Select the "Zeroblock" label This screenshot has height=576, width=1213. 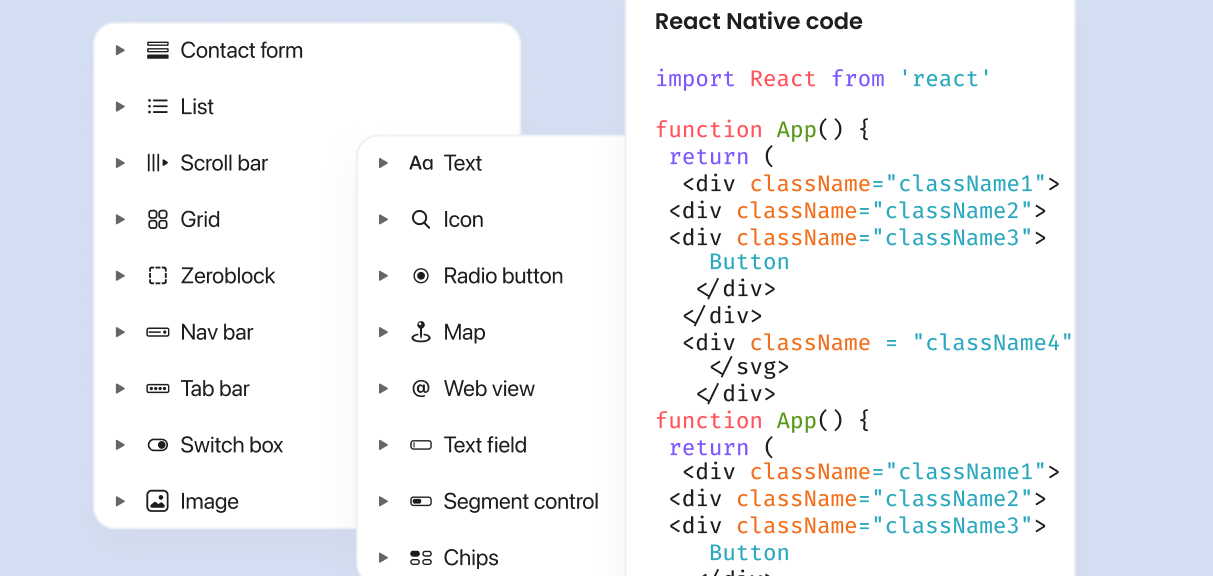coord(228,276)
